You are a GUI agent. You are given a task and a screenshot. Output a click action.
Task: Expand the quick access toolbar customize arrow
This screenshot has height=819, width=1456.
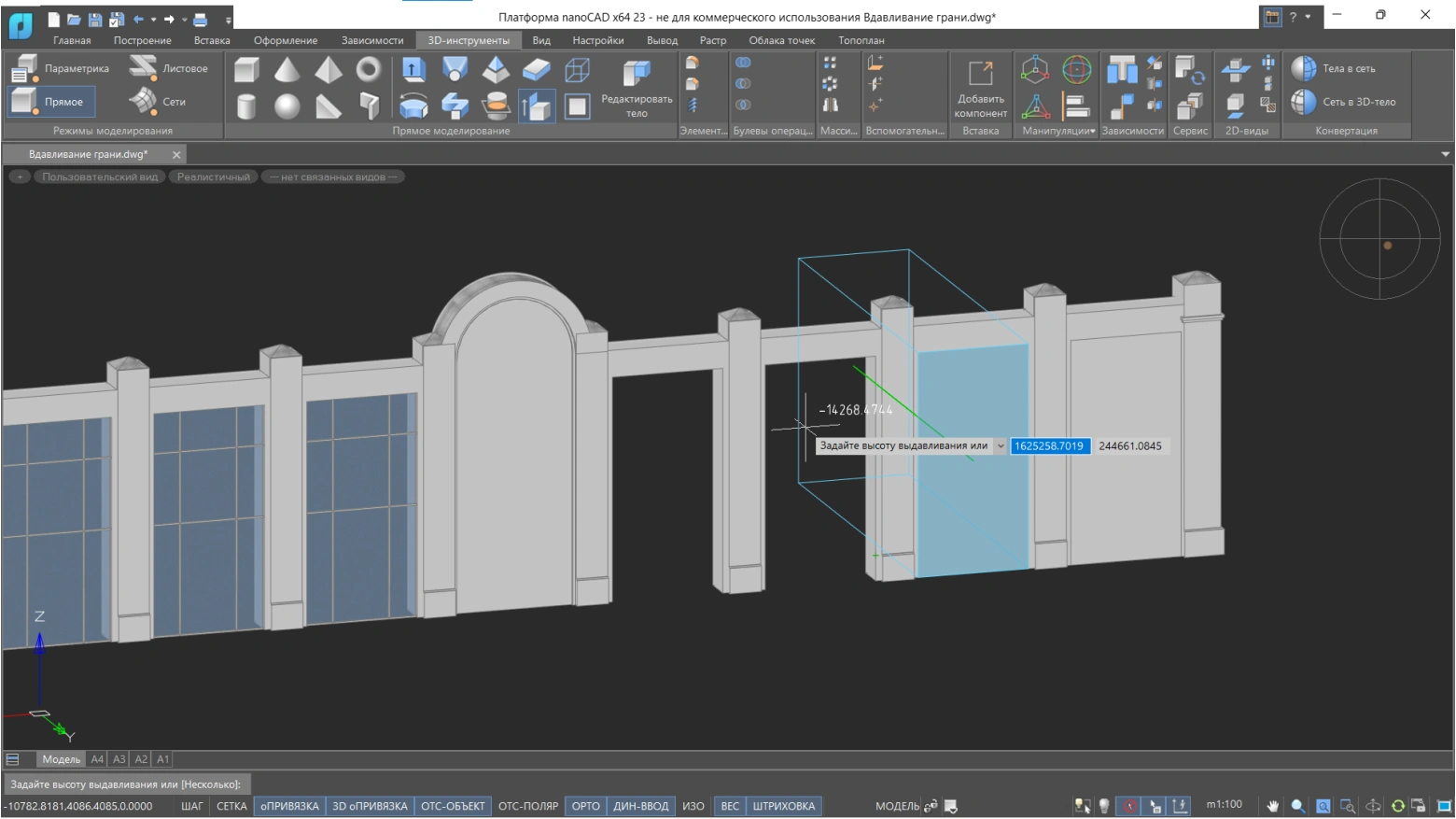pos(228,20)
